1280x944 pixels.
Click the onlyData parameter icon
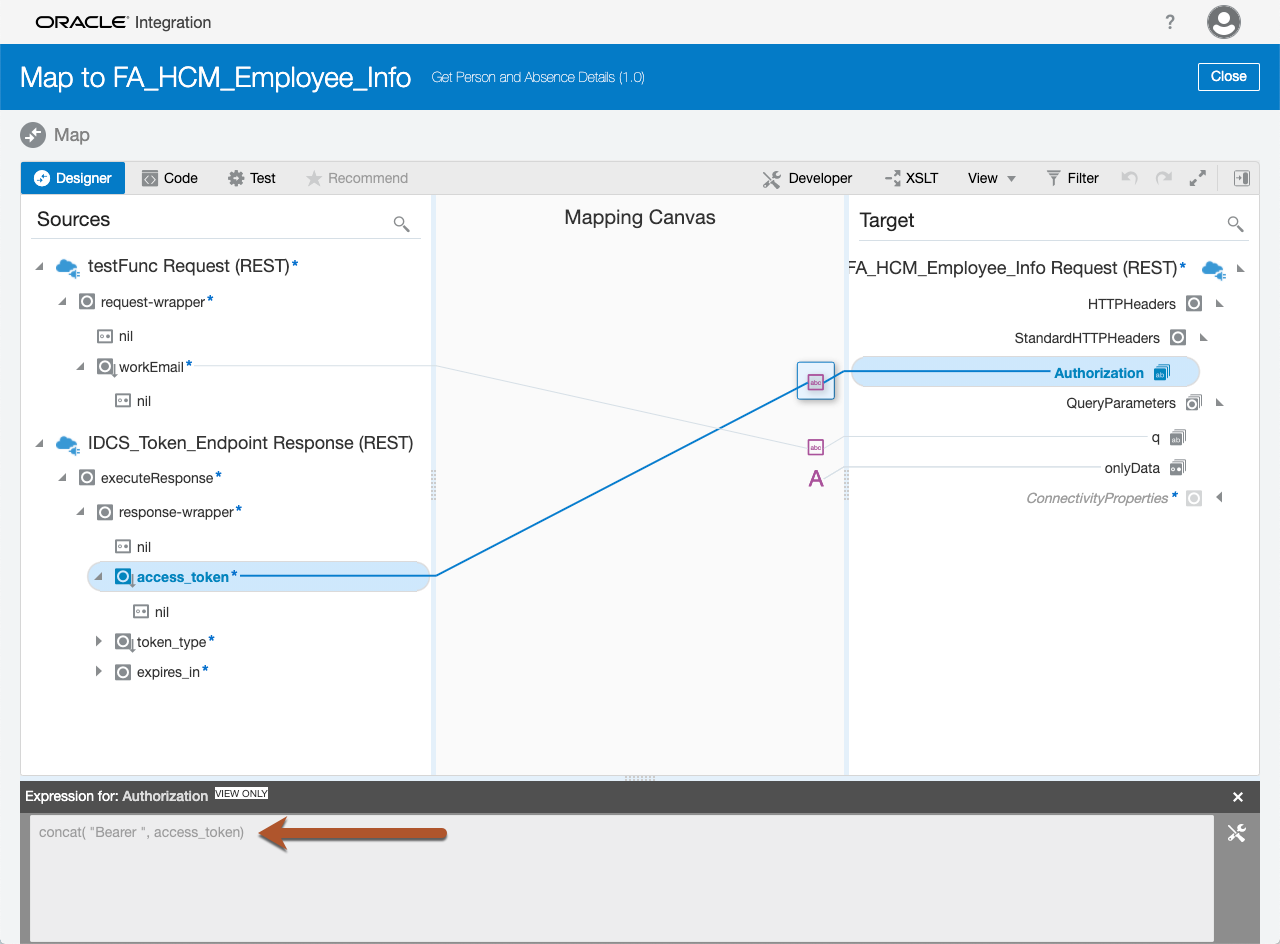click(x=1177, y=467)
